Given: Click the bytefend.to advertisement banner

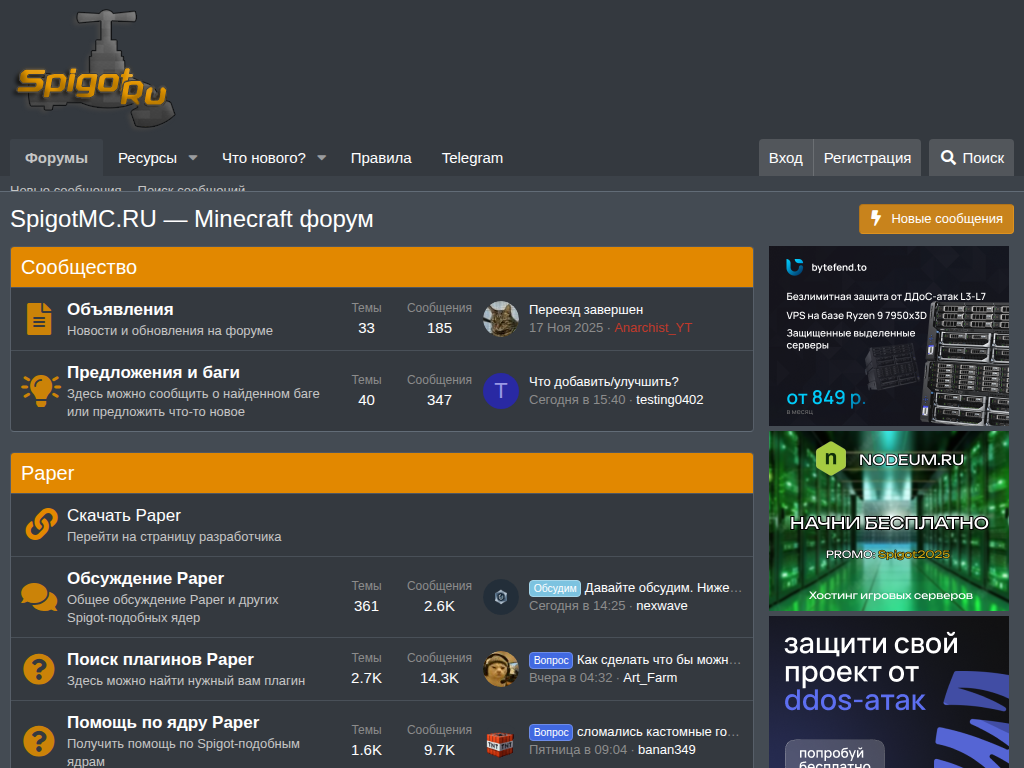Looking at the screenshot, I should pyautogui.click(x=889, y=336).
